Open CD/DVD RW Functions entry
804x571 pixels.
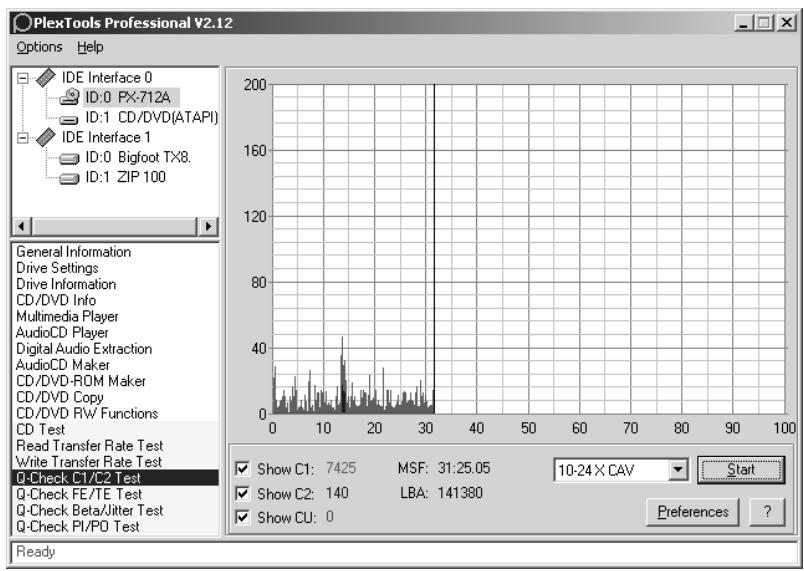87,413
